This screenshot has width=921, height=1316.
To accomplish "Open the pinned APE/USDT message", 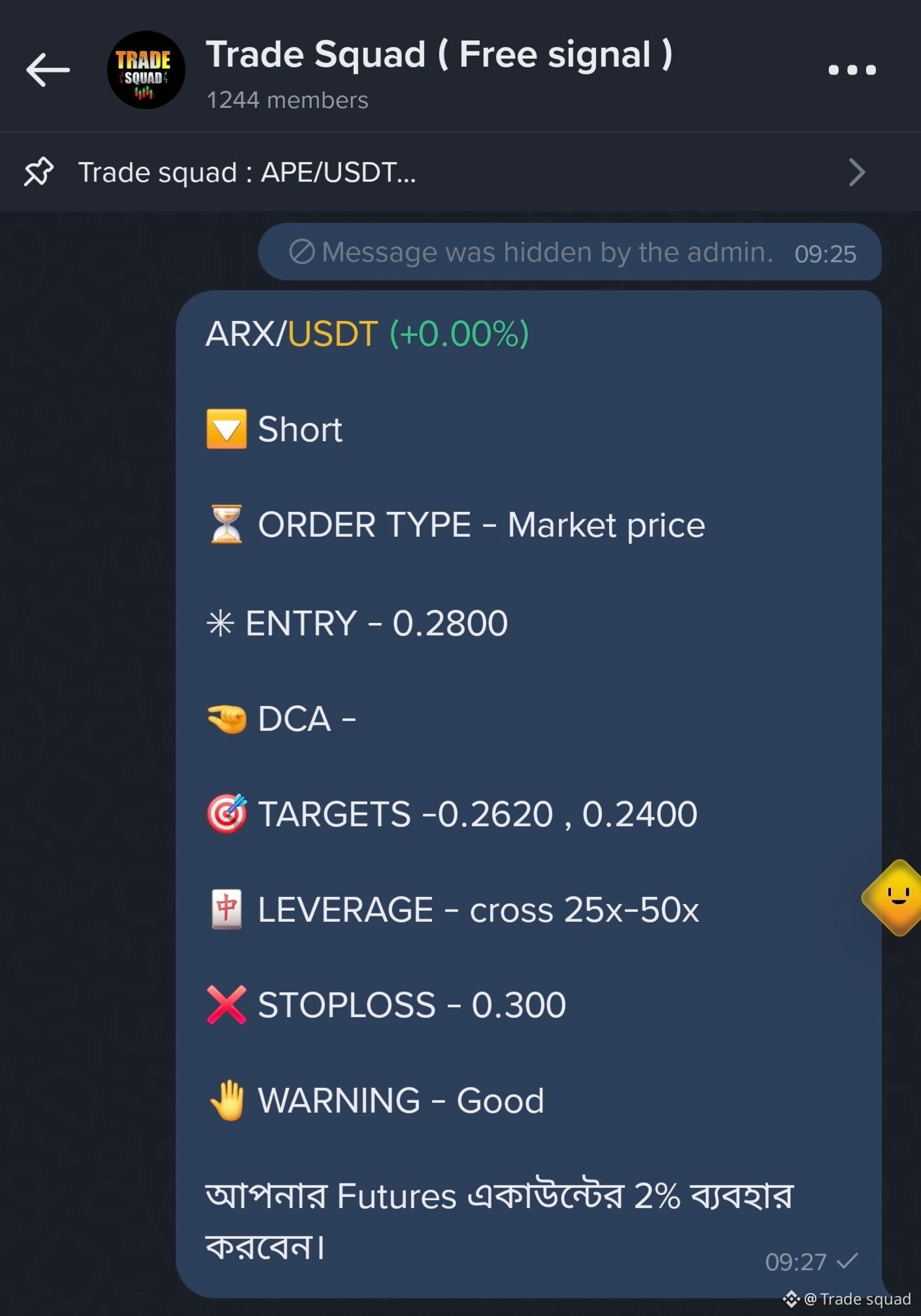I will pos(247,172).
